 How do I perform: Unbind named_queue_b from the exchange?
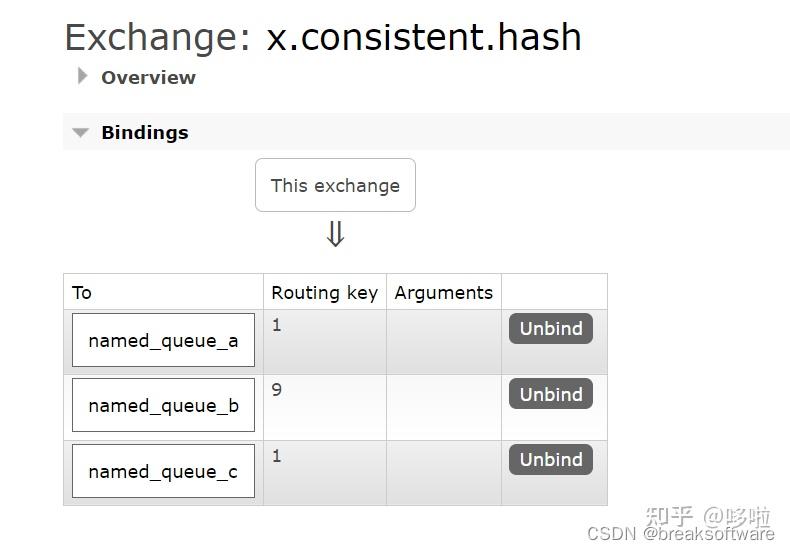[x=551, y=394]
